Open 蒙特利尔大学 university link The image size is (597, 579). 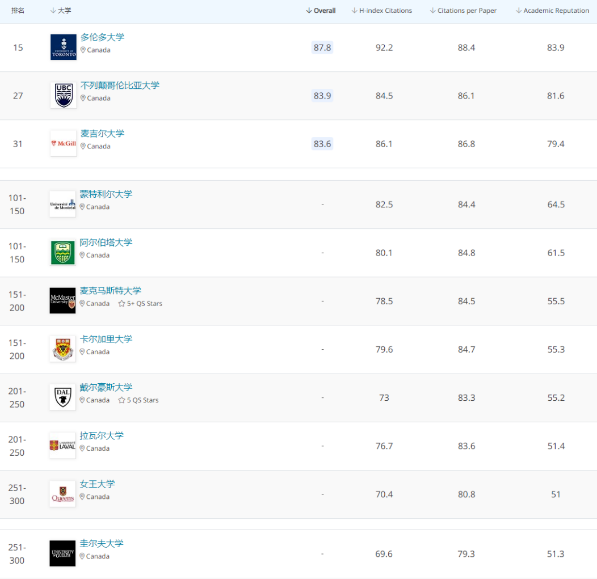(106, 194)
